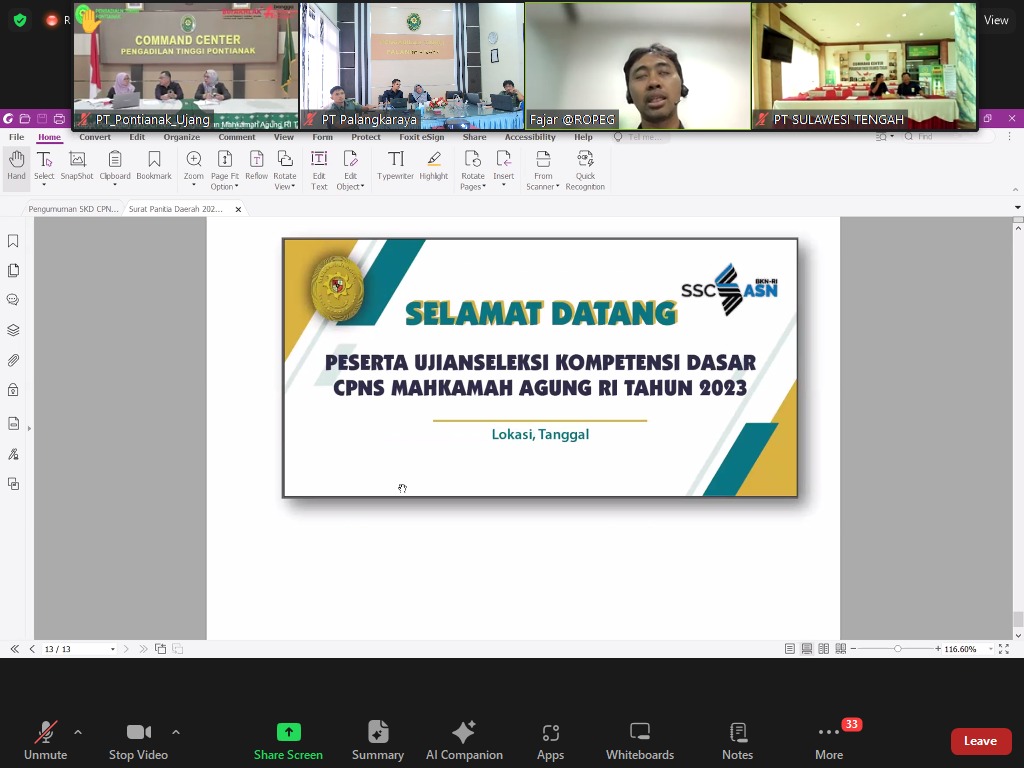Open the Layers panel in left sidebar
The width and height of the screenshot is (1024, 768).
[13, 330]
